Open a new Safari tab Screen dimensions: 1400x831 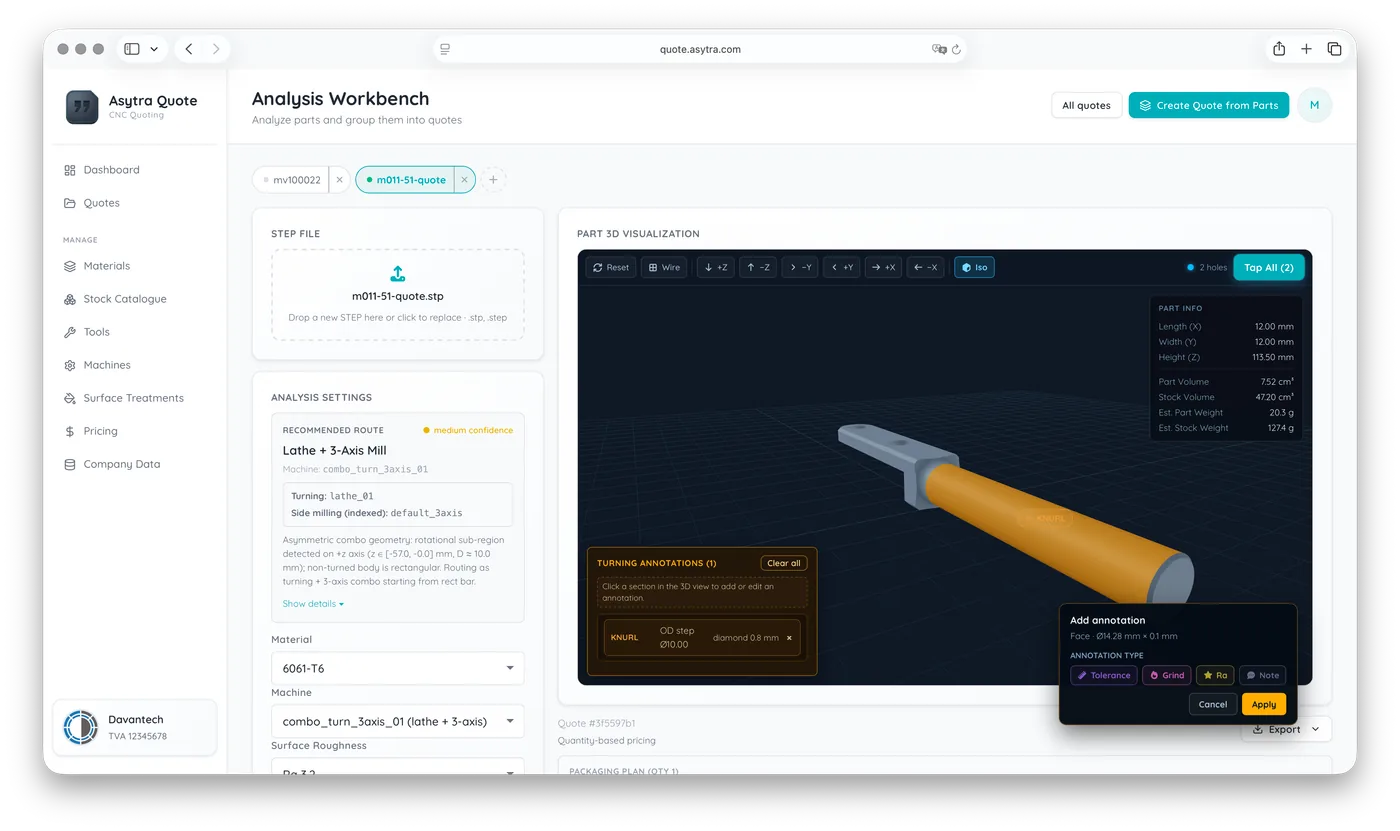1306,49
